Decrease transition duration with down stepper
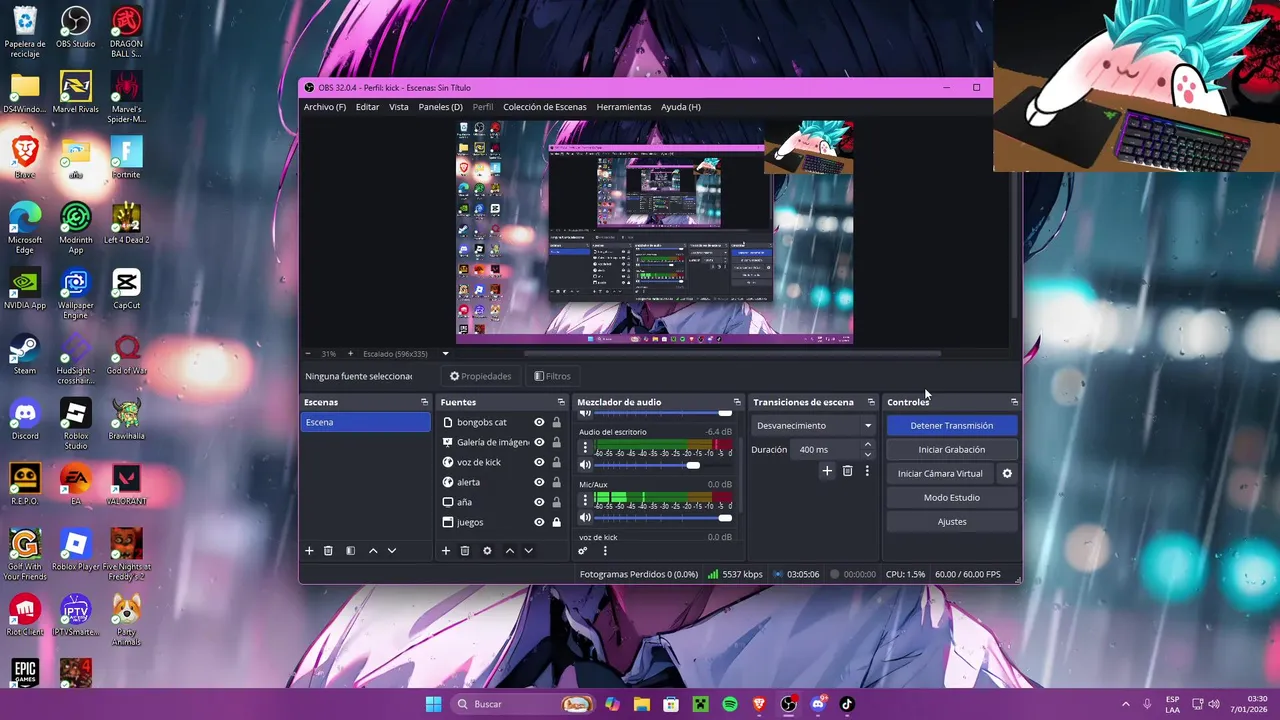 (x=868, y=454)
